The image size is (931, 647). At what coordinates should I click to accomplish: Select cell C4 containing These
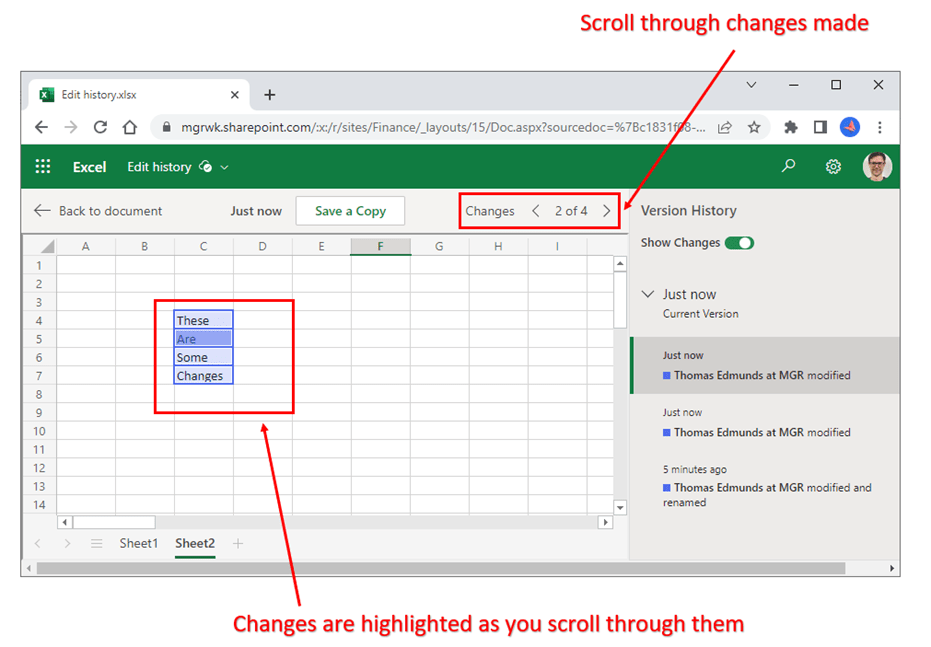pos(203,320)
